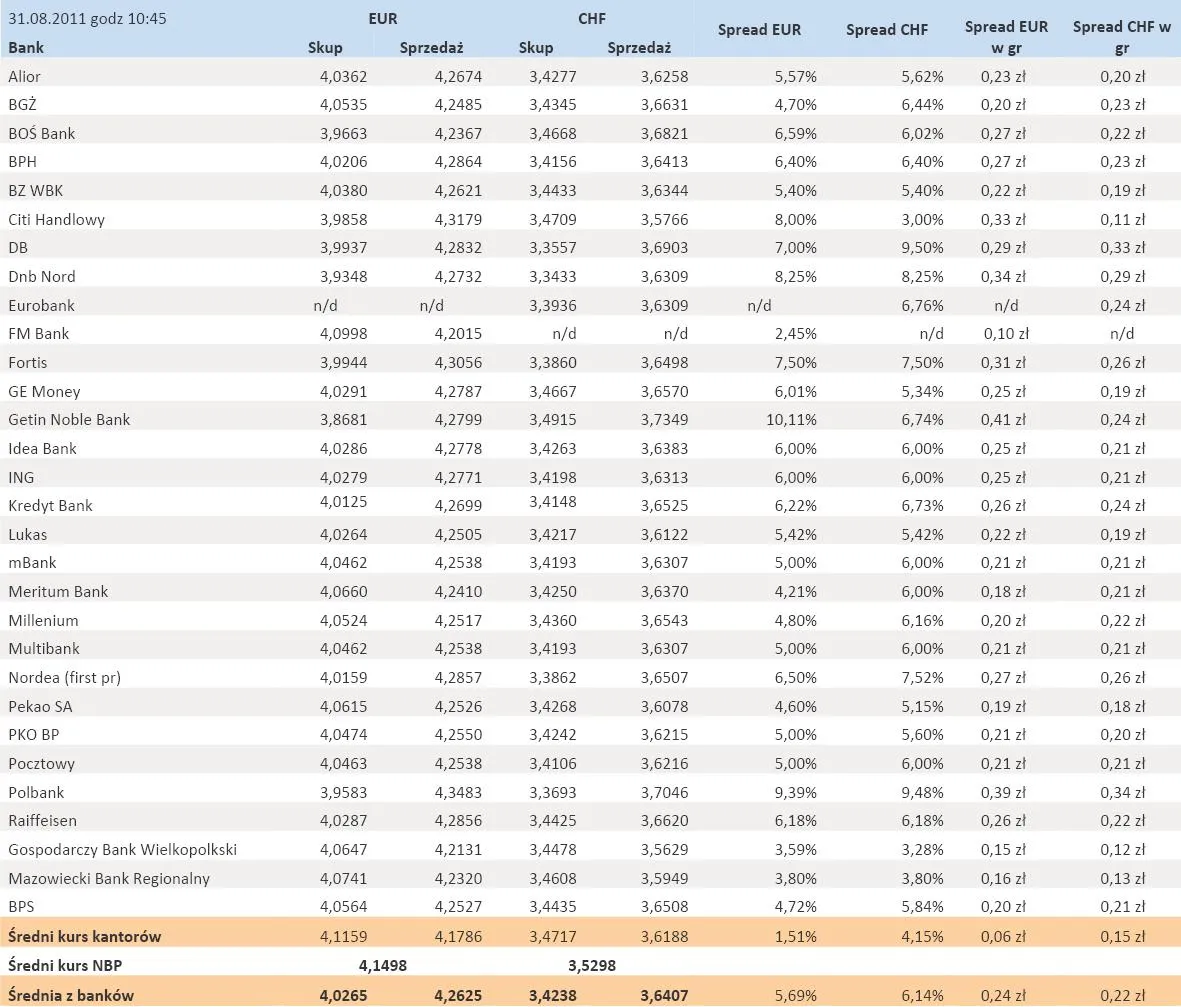Select Mazowiecki Bank Regionalny row label
This screenshot has width=1181, height=1007.
click(109, 878)
